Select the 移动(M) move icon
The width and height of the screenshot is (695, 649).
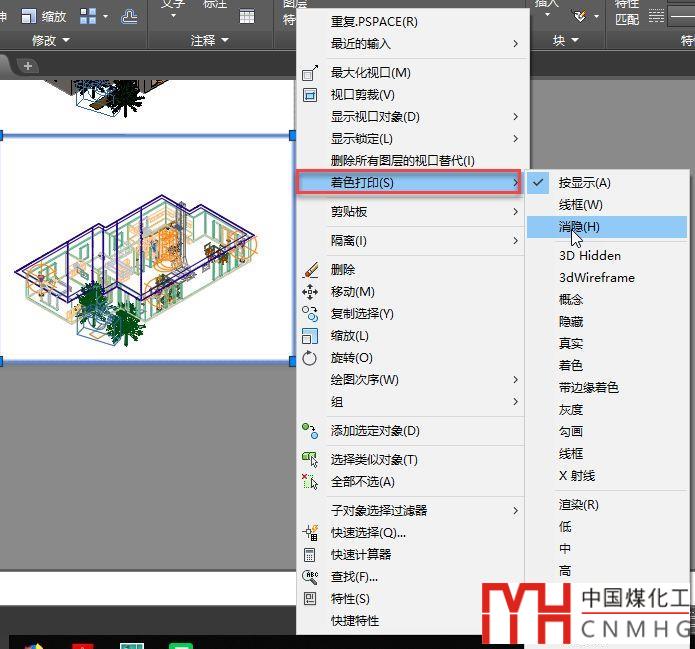click(310, 292)
